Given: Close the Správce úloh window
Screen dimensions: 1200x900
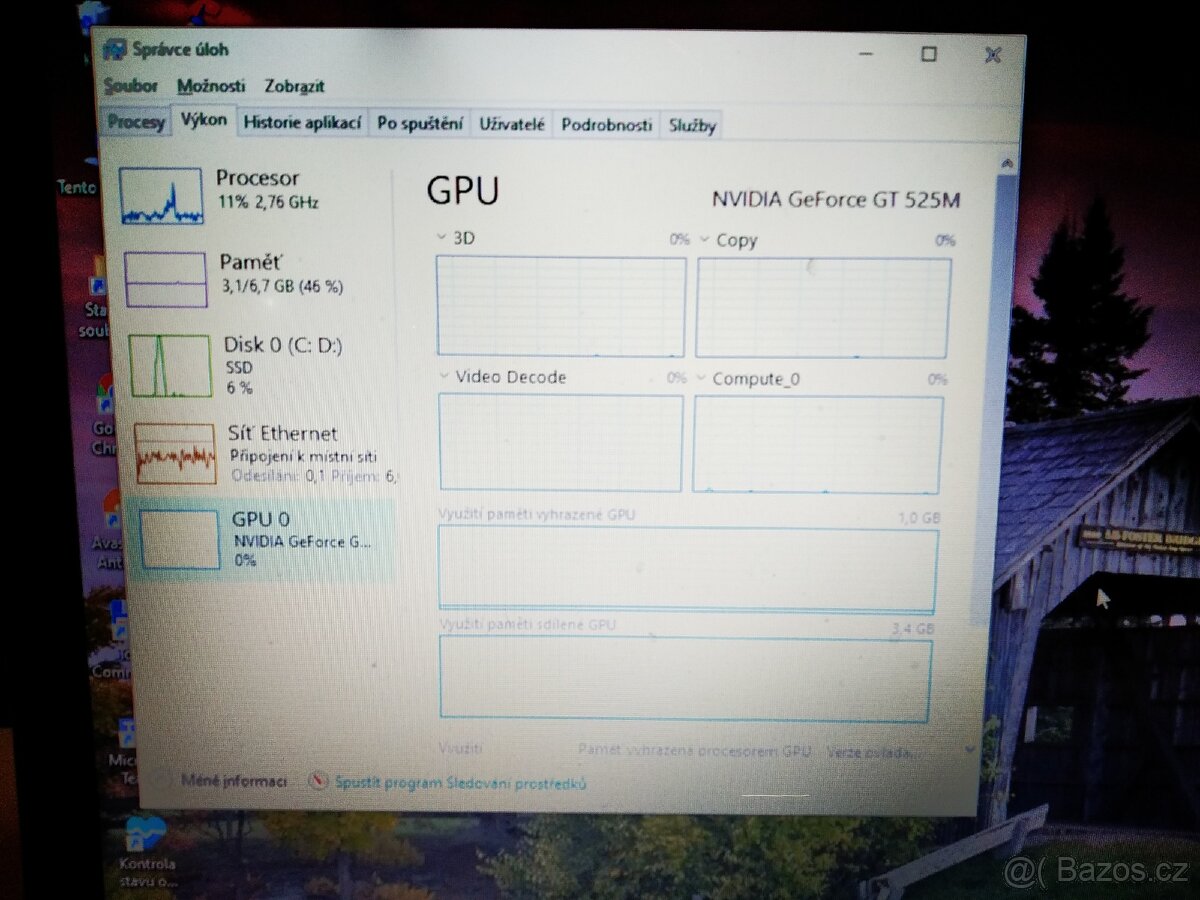Looking at the screenshot, I should [x=992, y=55].
